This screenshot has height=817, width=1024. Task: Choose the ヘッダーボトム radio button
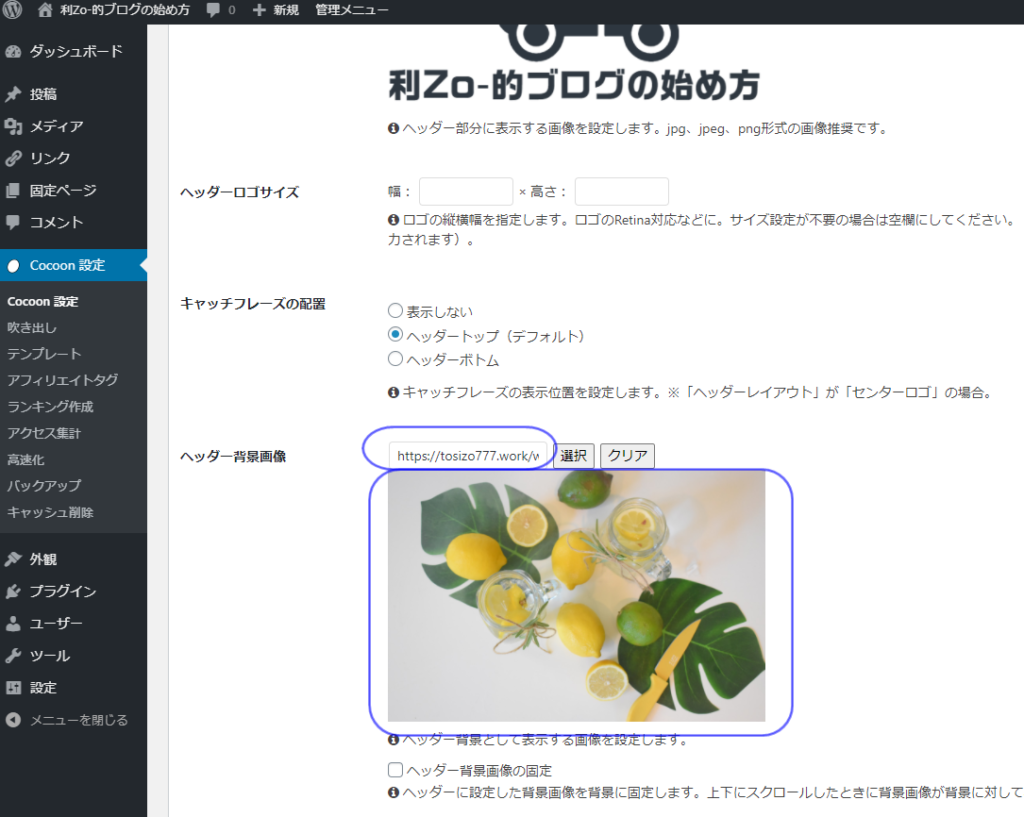pos(395,359)
